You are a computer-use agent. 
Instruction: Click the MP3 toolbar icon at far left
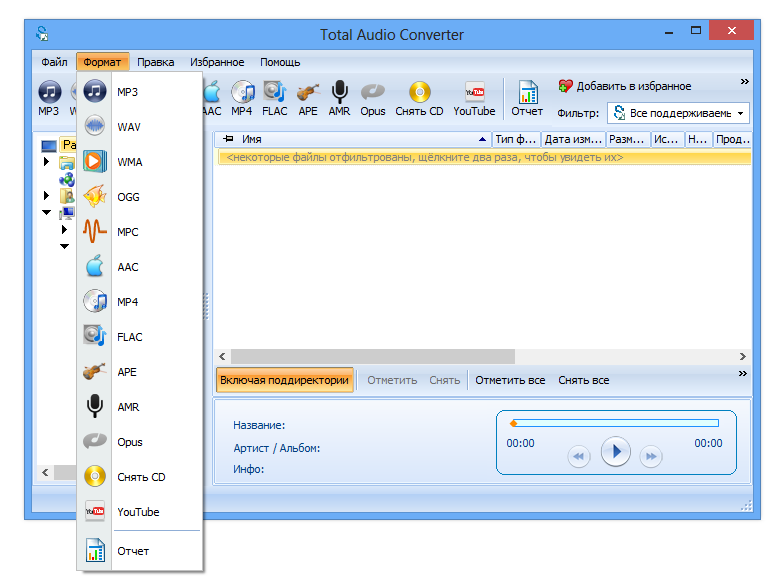click(49, 98)
